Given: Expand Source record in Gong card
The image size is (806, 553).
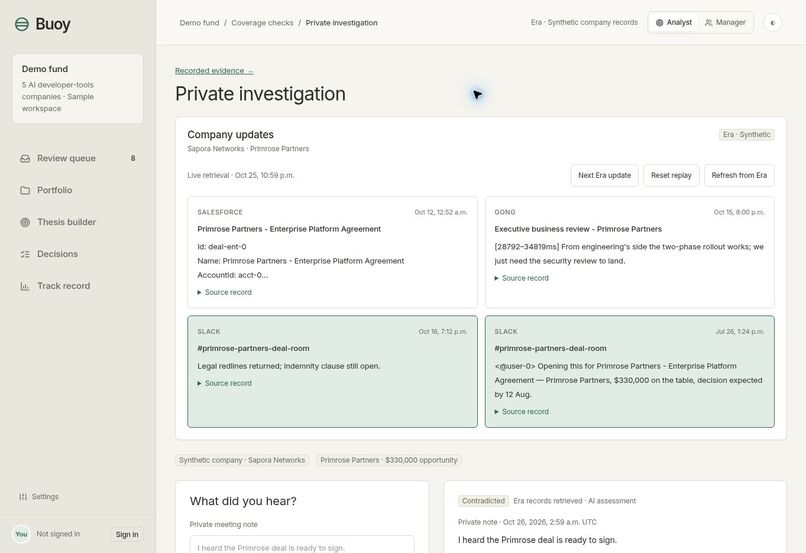Looking at the screenshot, I should (522, 278).
